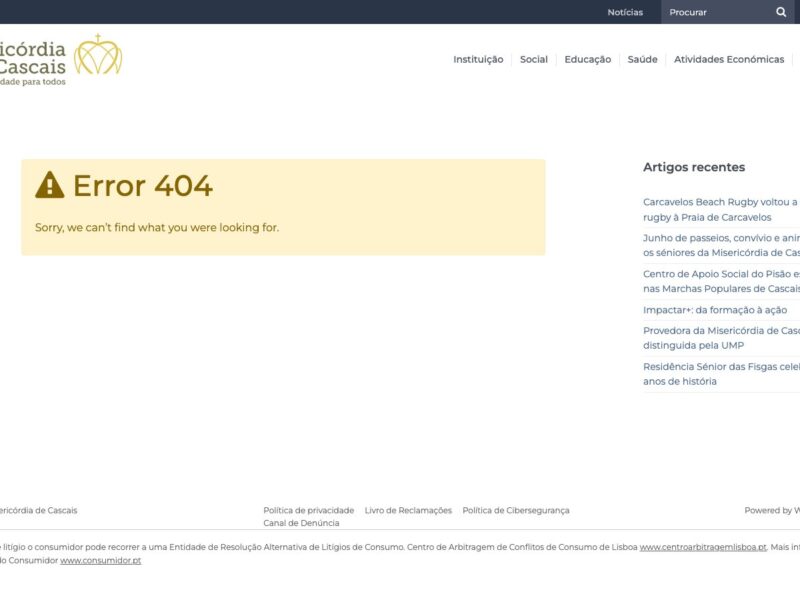
Task: Open the Impactar+ article link
Action: tap(715, 310)
